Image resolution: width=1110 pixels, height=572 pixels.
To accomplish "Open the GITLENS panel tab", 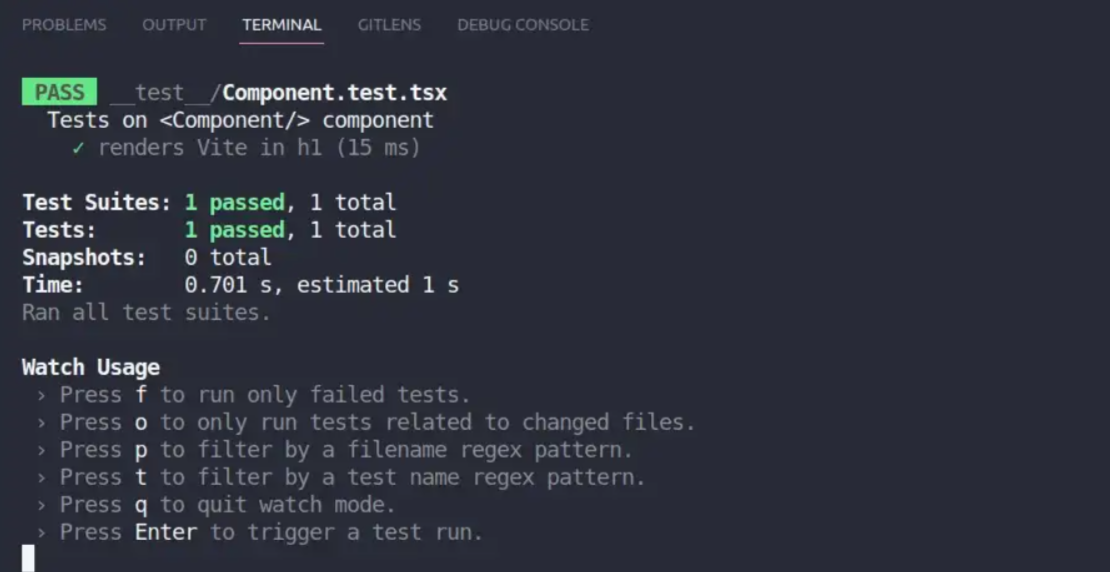I will [389, 25].
